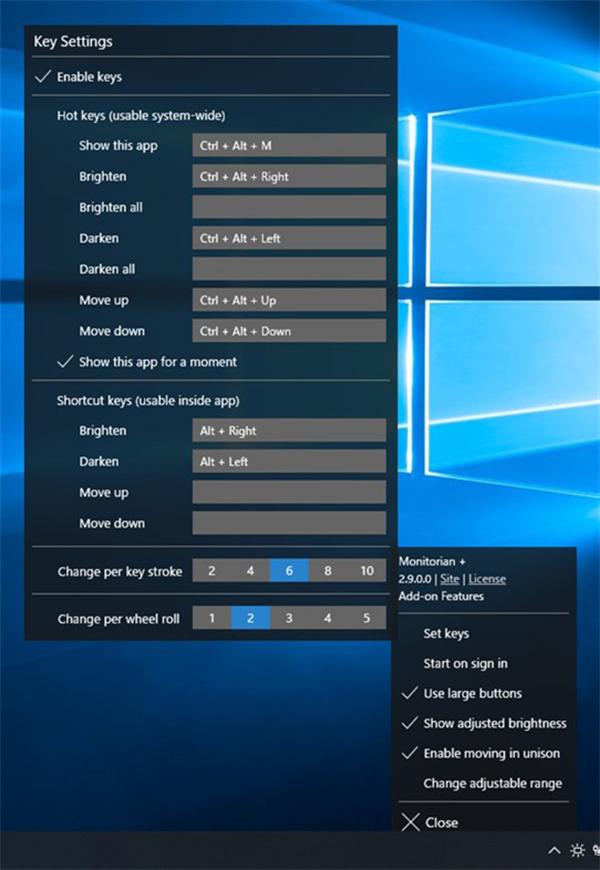Click the Darken all hot key field

[289, 269]
